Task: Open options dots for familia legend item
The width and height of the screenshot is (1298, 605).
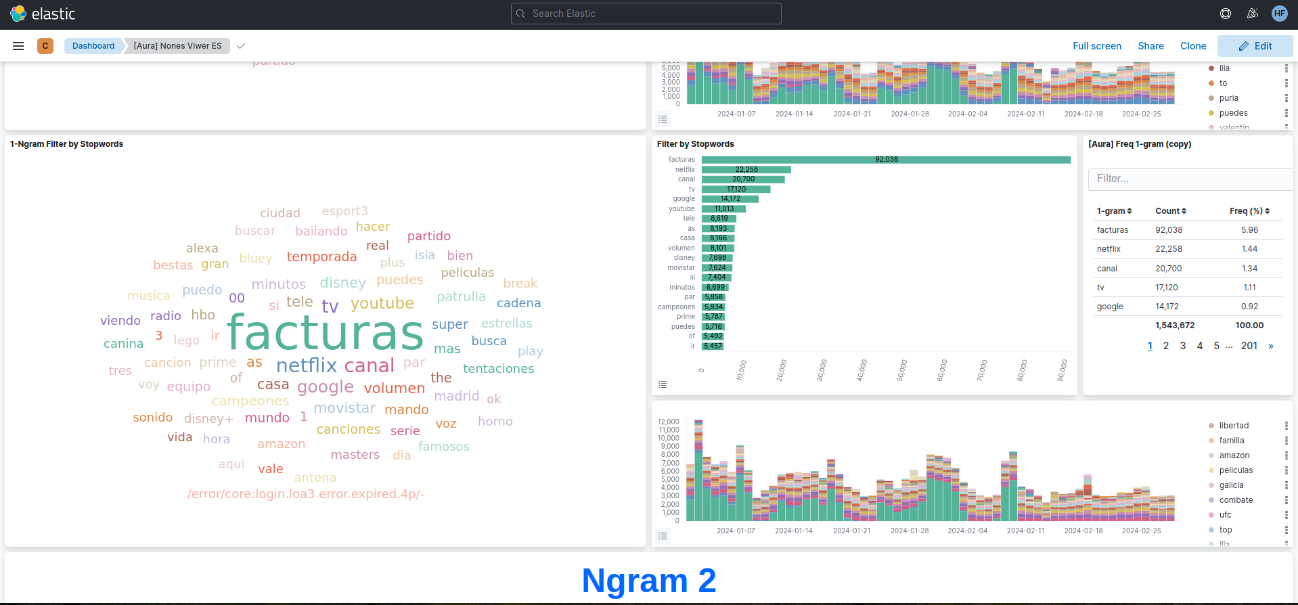Action: tap(1286, 440)
